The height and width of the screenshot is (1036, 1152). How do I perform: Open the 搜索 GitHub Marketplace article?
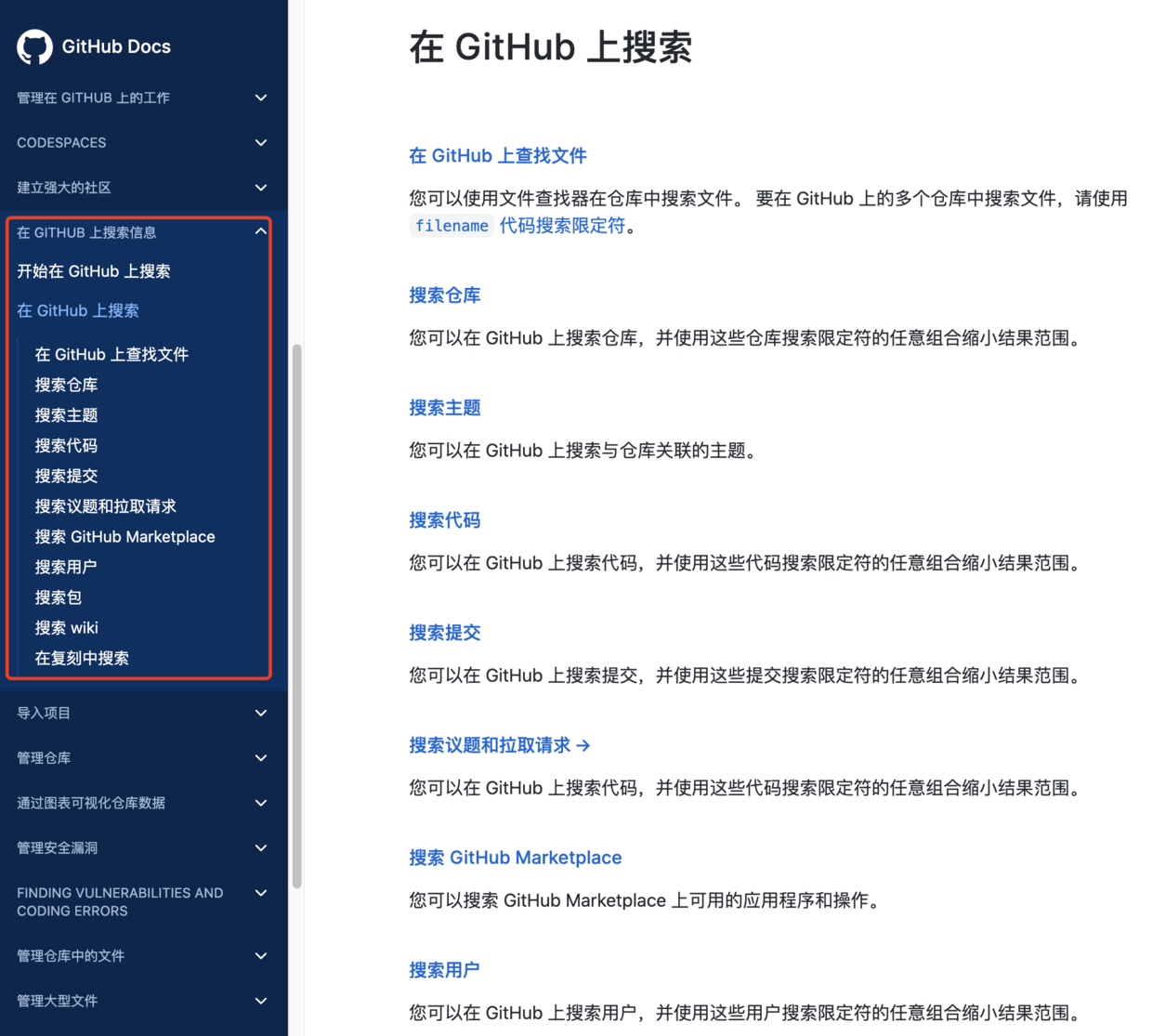coord(516,857)
